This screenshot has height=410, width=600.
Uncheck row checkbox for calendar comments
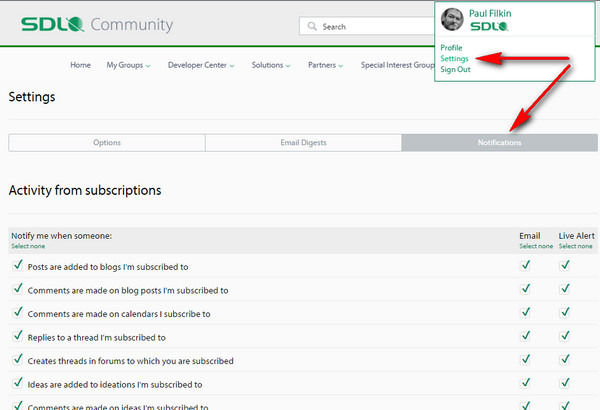coord(17,313)
